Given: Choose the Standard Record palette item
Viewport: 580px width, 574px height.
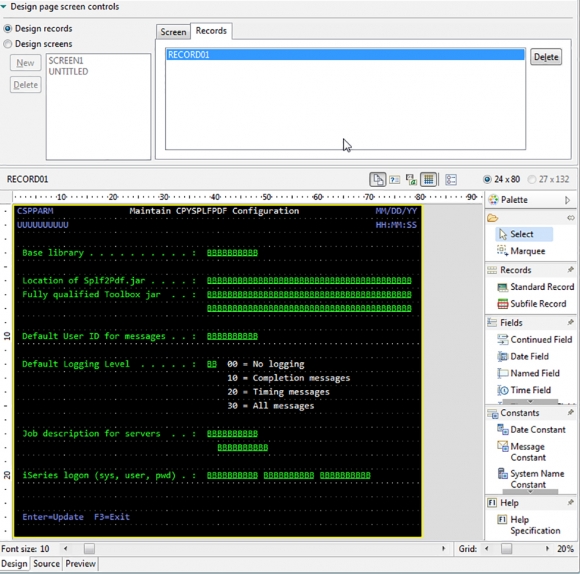Looking at the screenshot, I should click(x=536, y=287).
